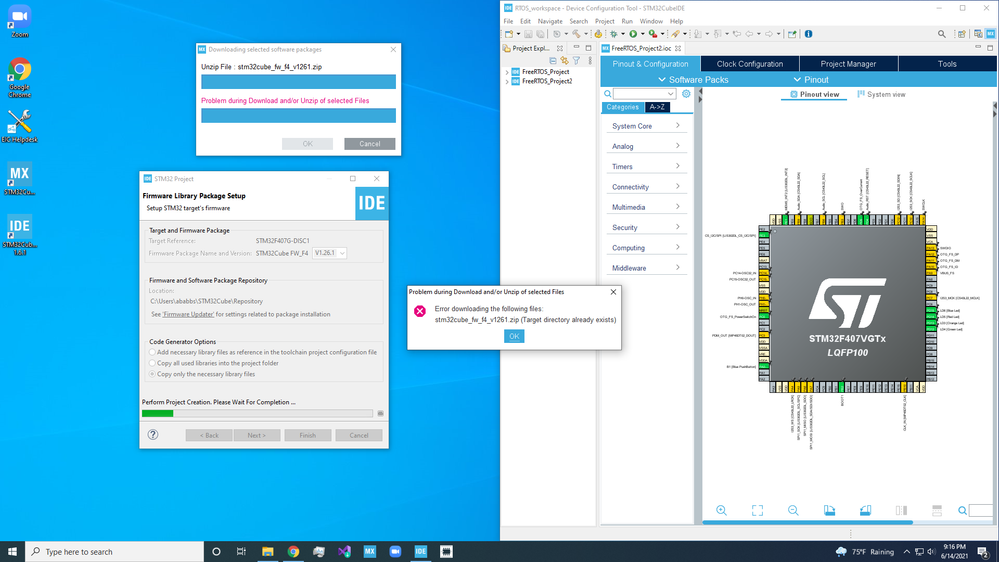Click the green Run button in the toolbar
999x562 pixels.
coord(633,34)
